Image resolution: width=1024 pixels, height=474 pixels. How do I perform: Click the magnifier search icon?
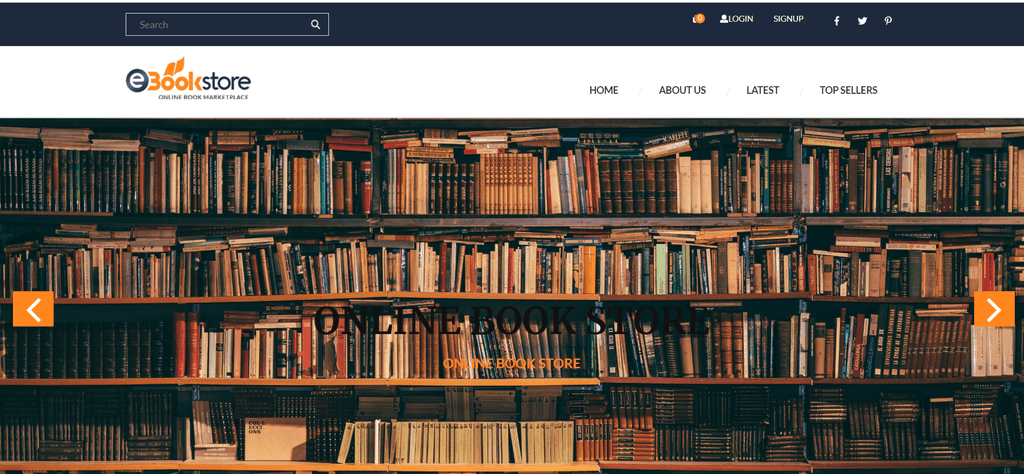point(315,25)
